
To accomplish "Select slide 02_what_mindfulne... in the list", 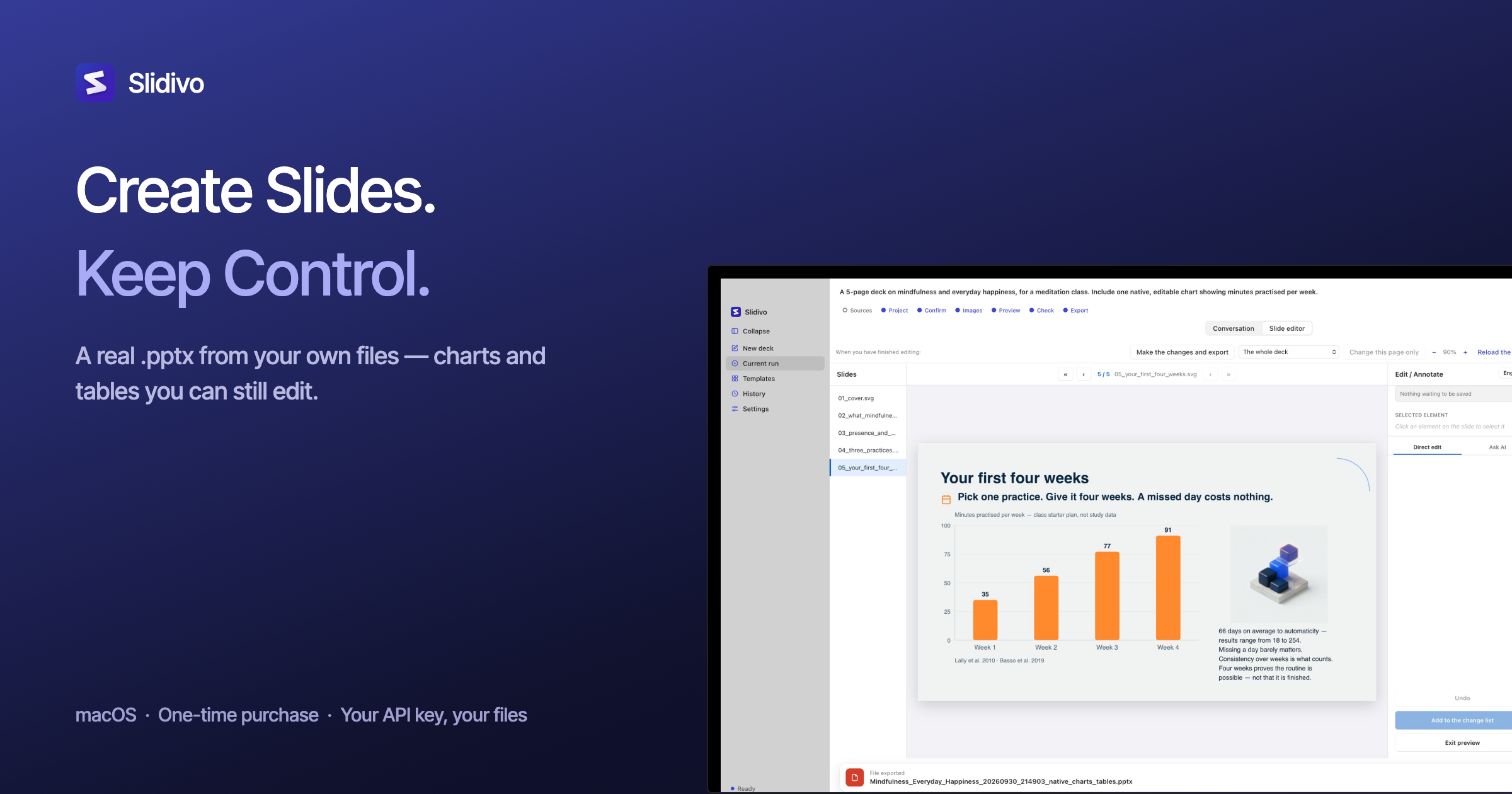I will (x=868, y=416).
